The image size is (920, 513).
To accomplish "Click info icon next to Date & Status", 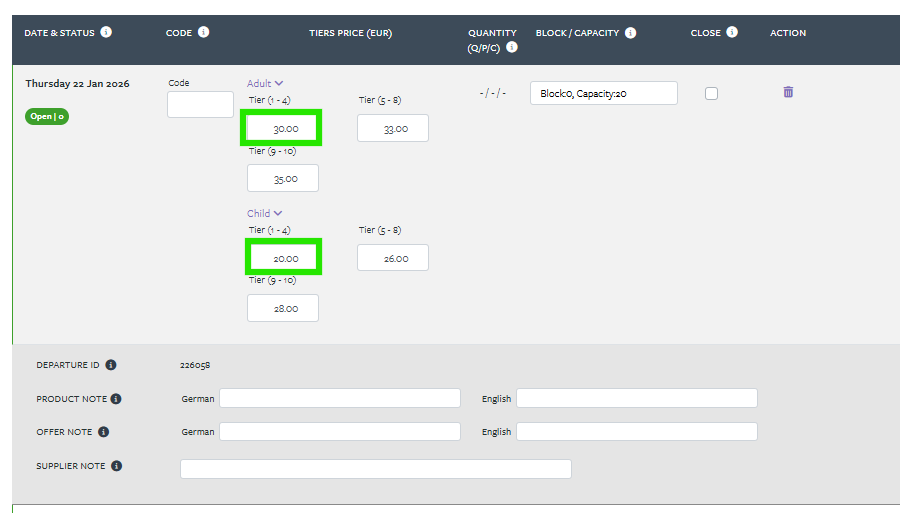I will coord(106,32).
